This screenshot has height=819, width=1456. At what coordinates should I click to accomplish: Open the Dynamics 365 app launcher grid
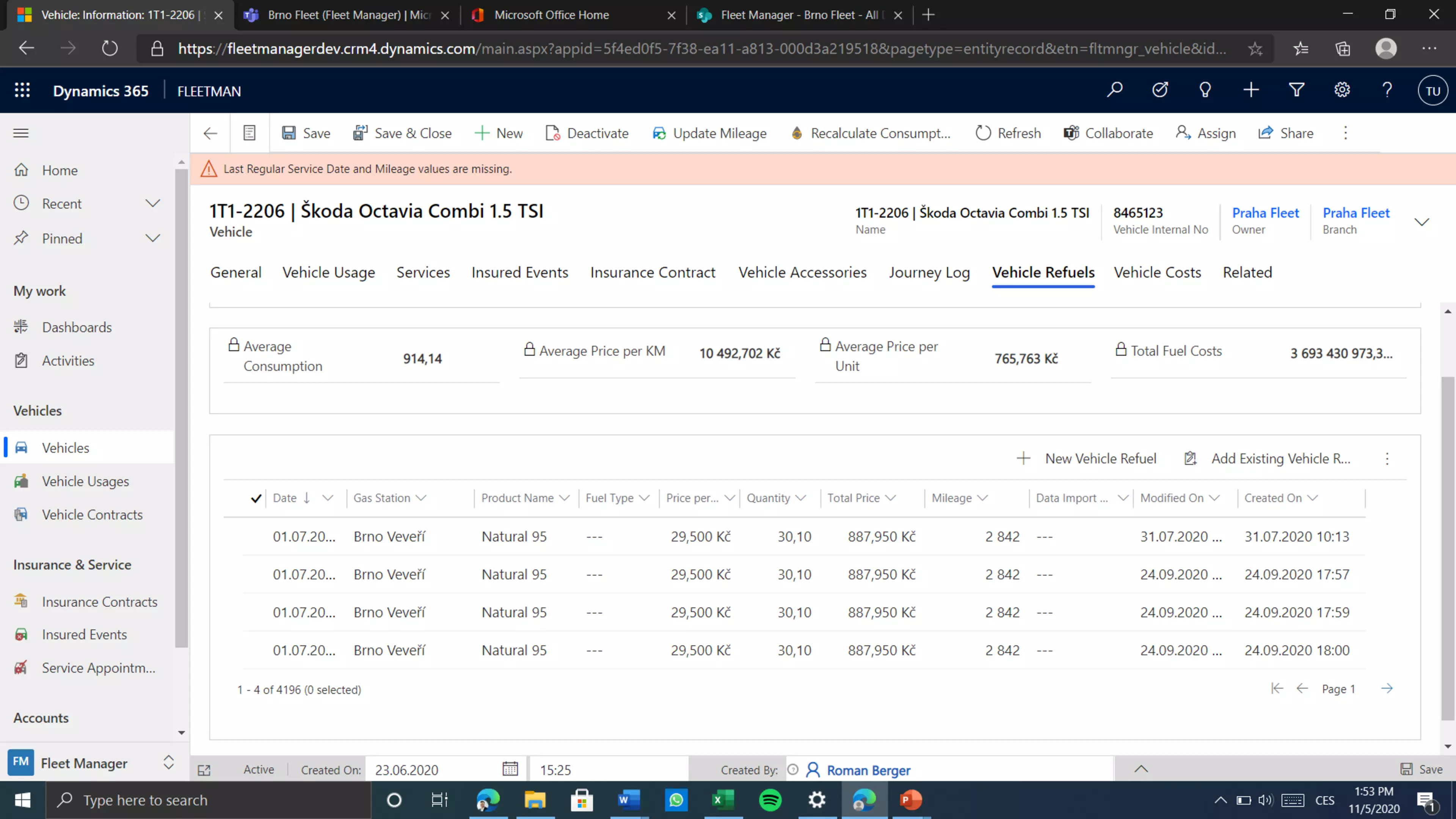[x=22, y=91]
